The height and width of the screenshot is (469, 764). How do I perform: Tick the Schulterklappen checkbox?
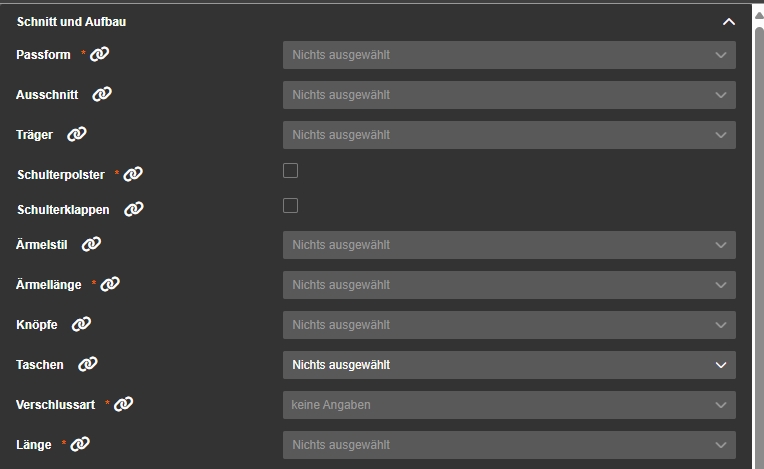pos(291,206)
